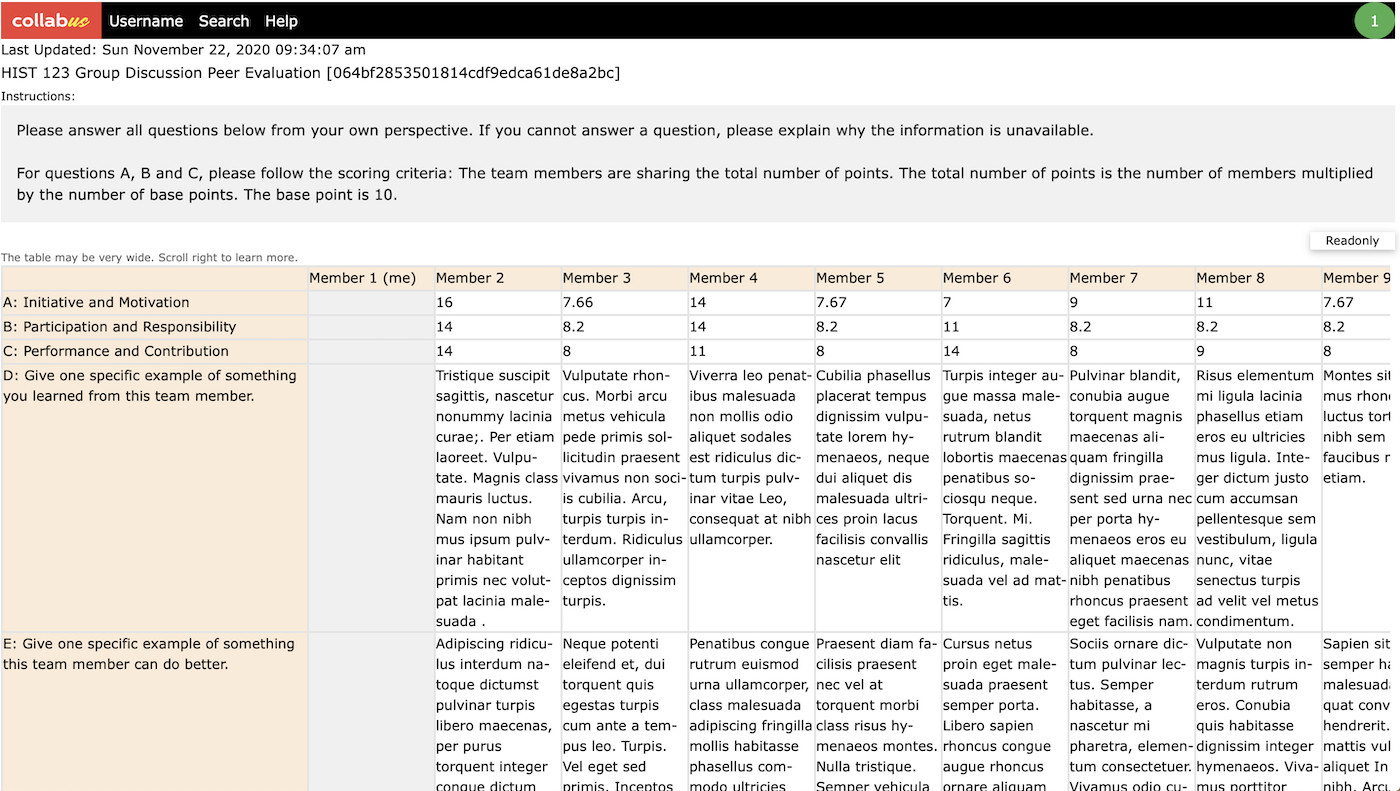Select the Member 7 column header
Screen dimensions: 1400x791
pyautogui.click(x=1132, y=278)
